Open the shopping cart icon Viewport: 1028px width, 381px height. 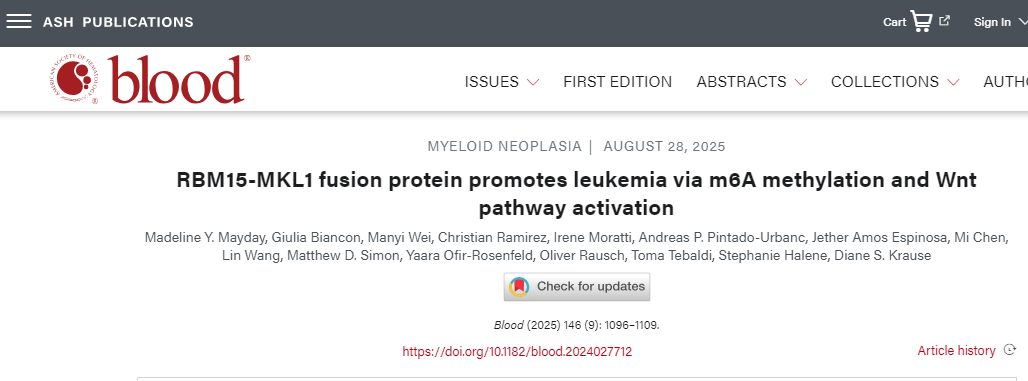pos(921,22)
